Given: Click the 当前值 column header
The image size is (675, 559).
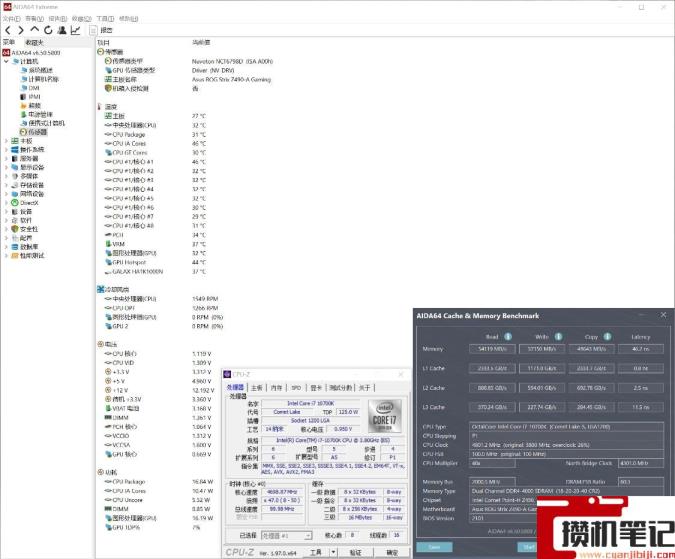Looking at the screenshot, I should tap(201, 43).
